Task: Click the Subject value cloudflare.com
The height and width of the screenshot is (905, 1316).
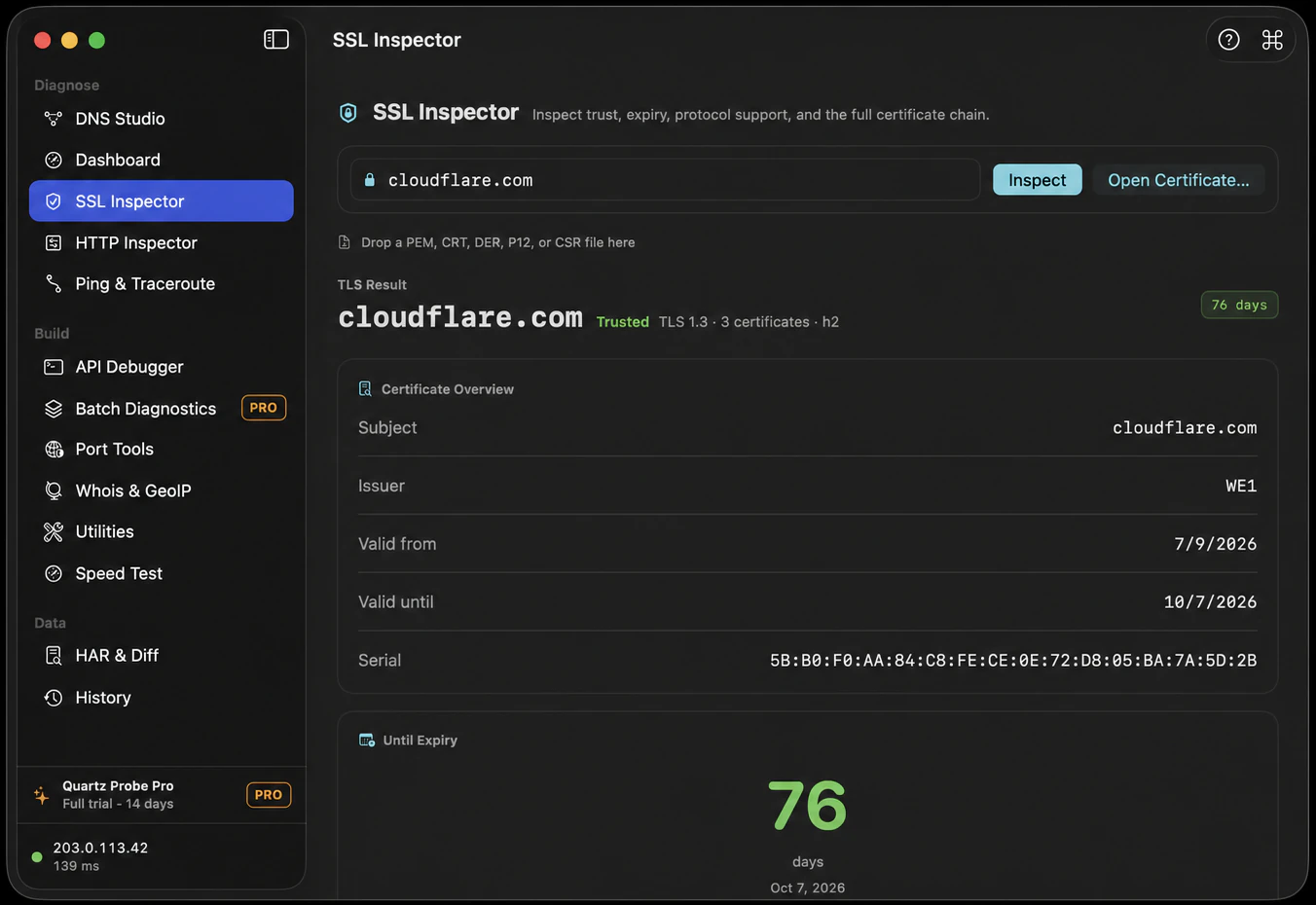Action: (1185, 428)
